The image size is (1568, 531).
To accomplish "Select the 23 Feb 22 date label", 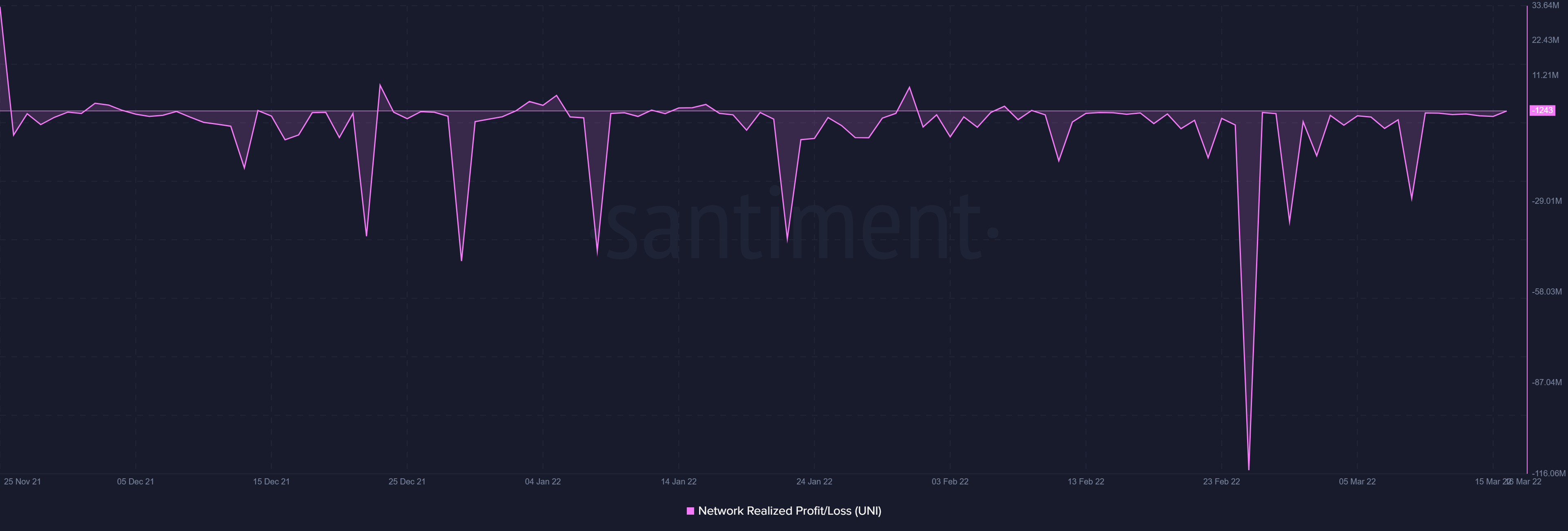I will tap(1221, 482).
